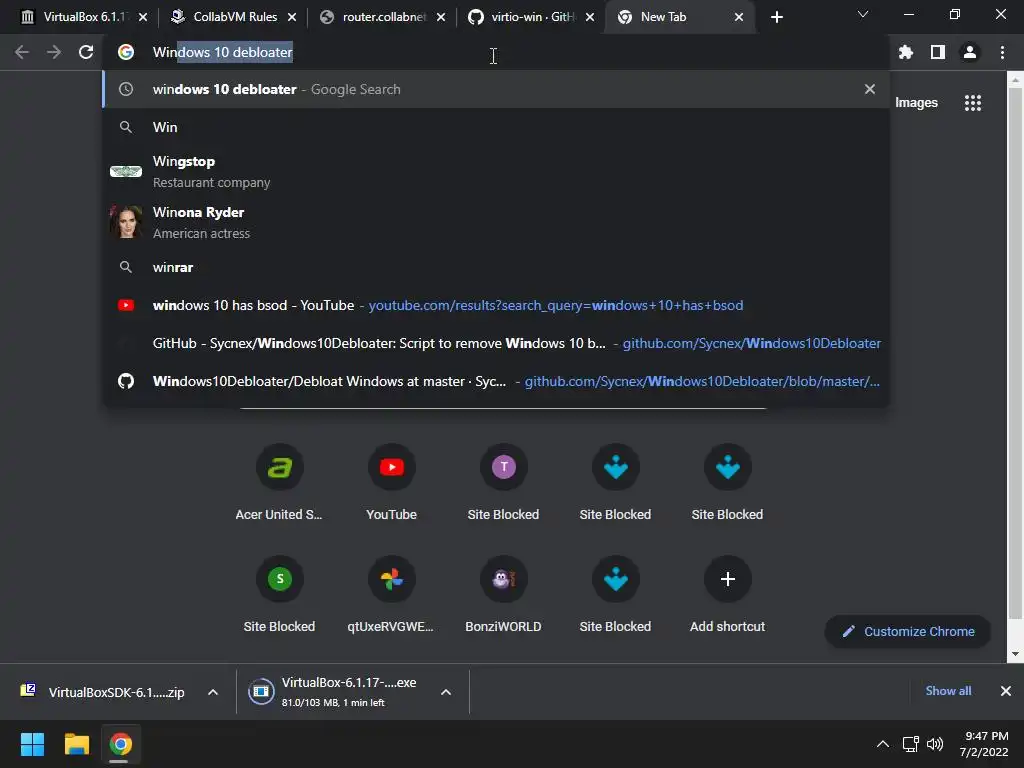Viewport: 1024px width, 768px height.
Task: Open clock showing 9:47 PM
Action: point(984,744)
